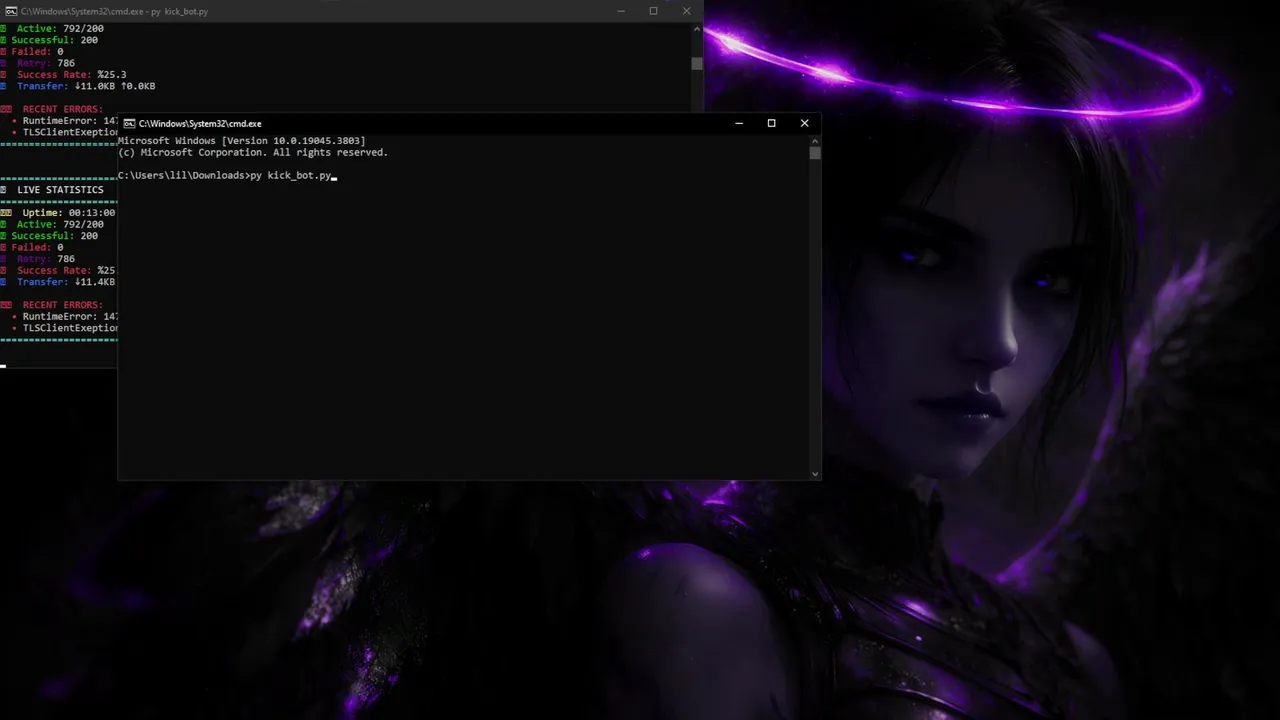Click the 'py kick_bot.py' command at the prompt
Image resolution: width=1280 pixels, height=720 pixels.
291,176
